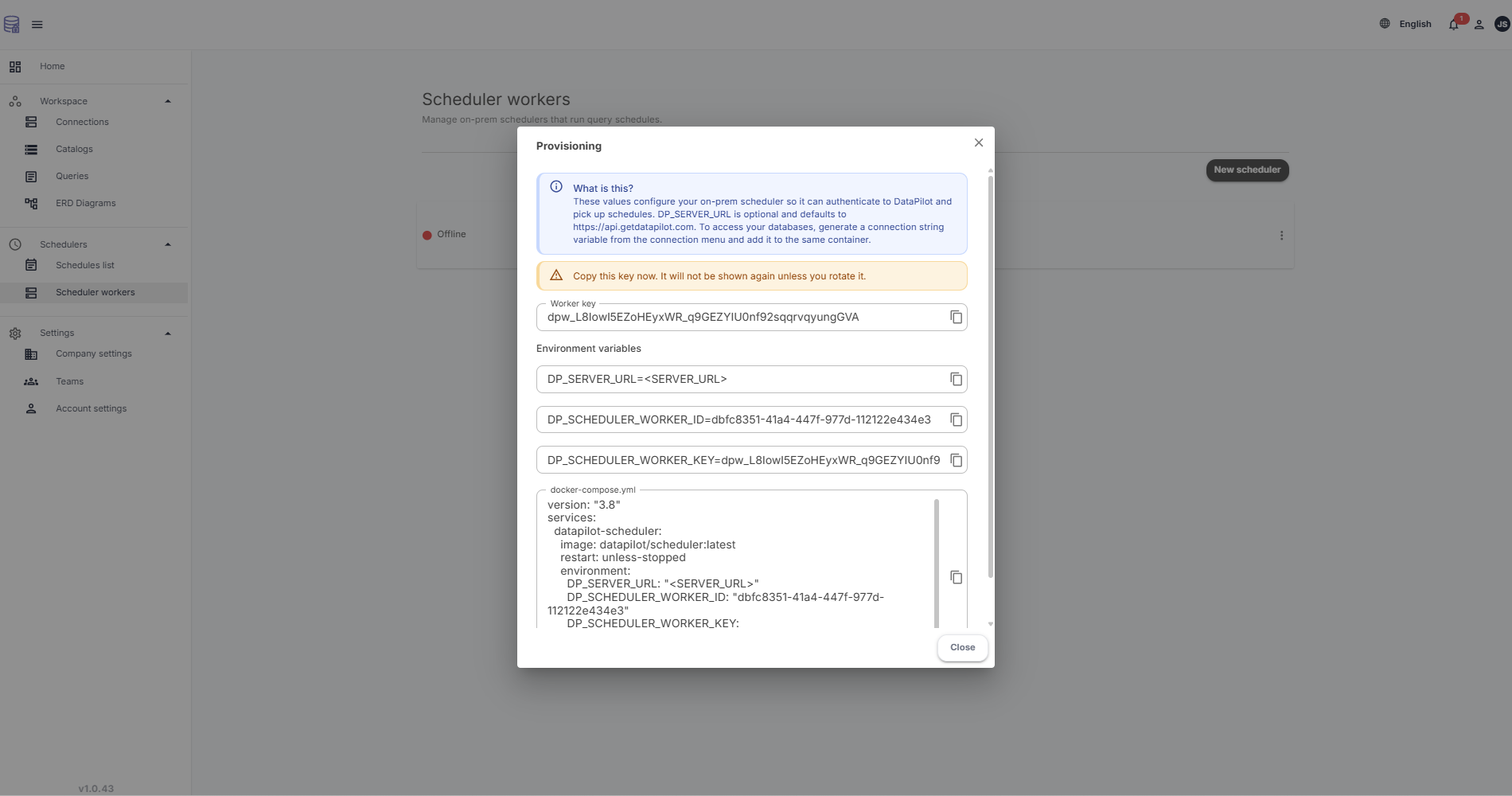1512x796 pixels.
Task: Open Queries via its sidebar icon
Action: [x=30, y=176]
